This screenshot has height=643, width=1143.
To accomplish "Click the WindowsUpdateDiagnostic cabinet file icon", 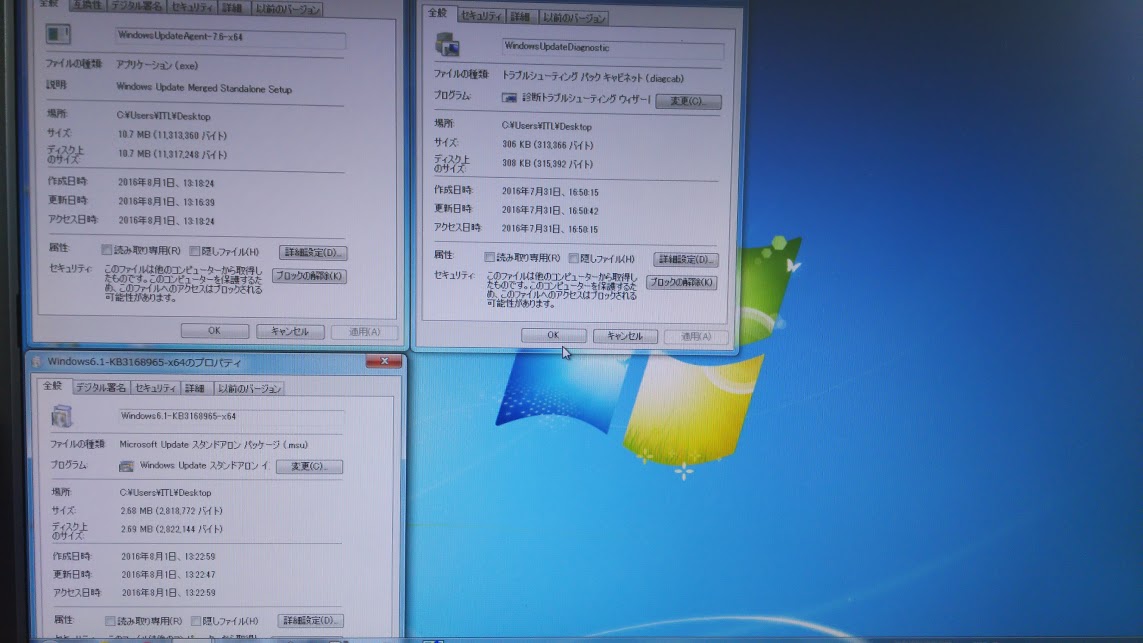I will 447,45.
